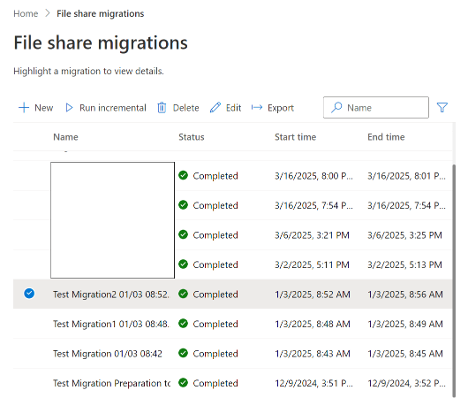Select Test Migration Preparation row name
The height and width of the screenshot is (398, 468).
click(112, 383)
